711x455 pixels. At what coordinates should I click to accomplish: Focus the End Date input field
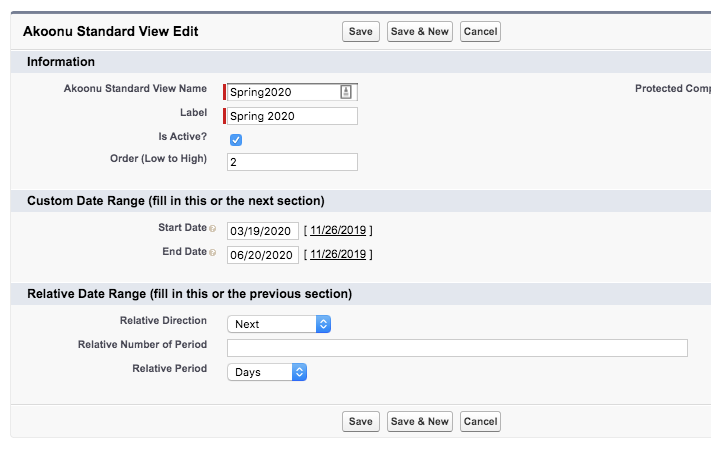(263, 255)
